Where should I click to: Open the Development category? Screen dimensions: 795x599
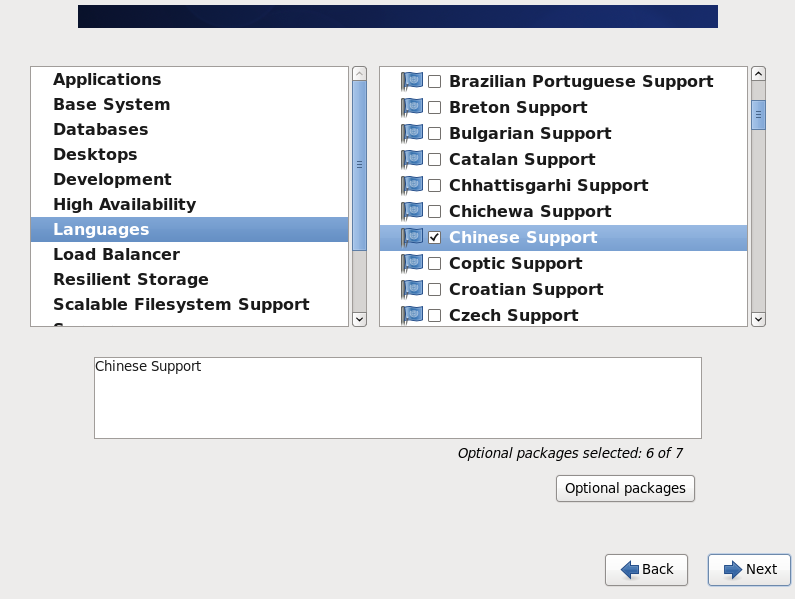(112, 180)
